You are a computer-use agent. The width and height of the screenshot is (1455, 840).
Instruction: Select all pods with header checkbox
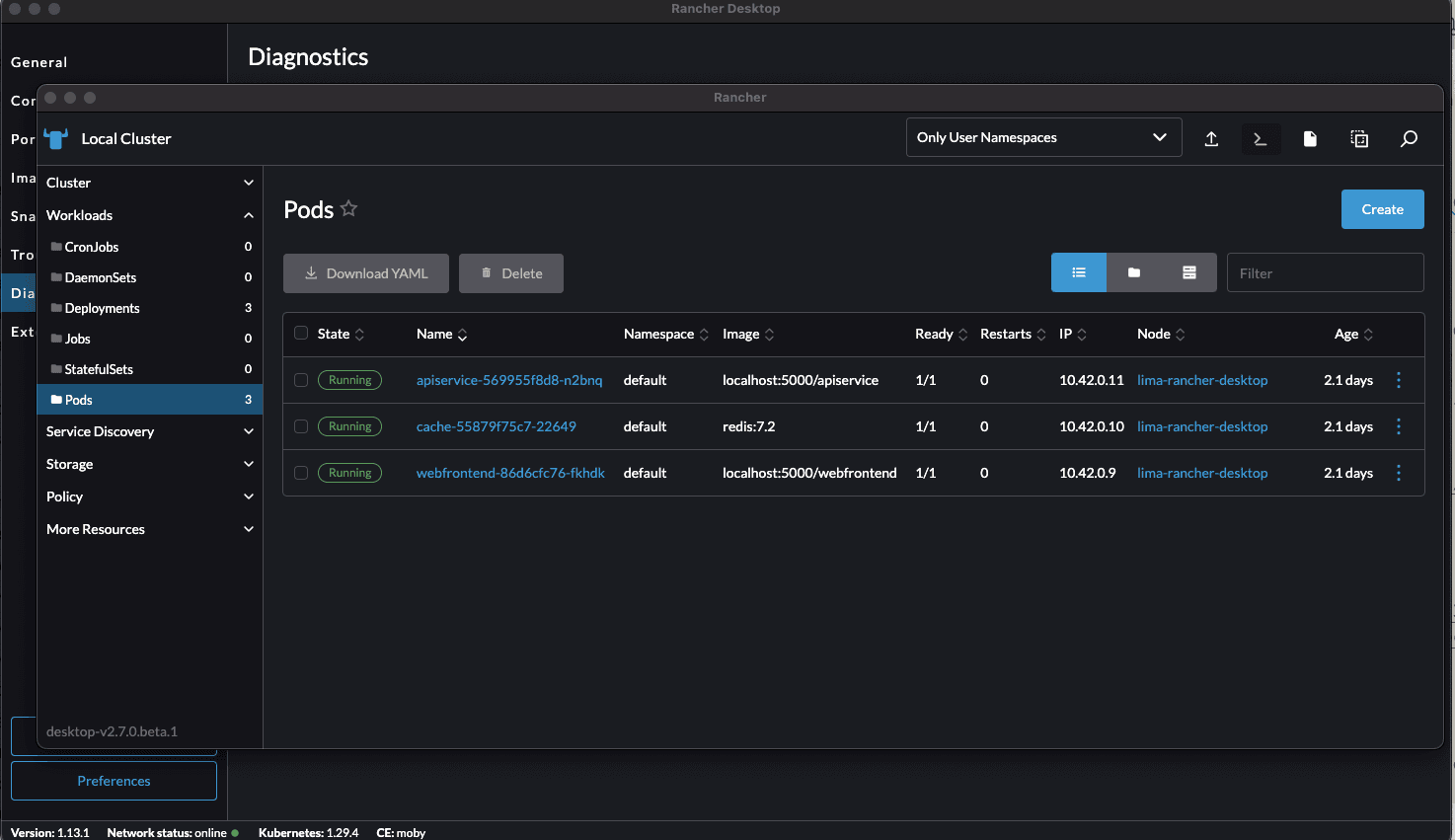[x=301, y=333]
